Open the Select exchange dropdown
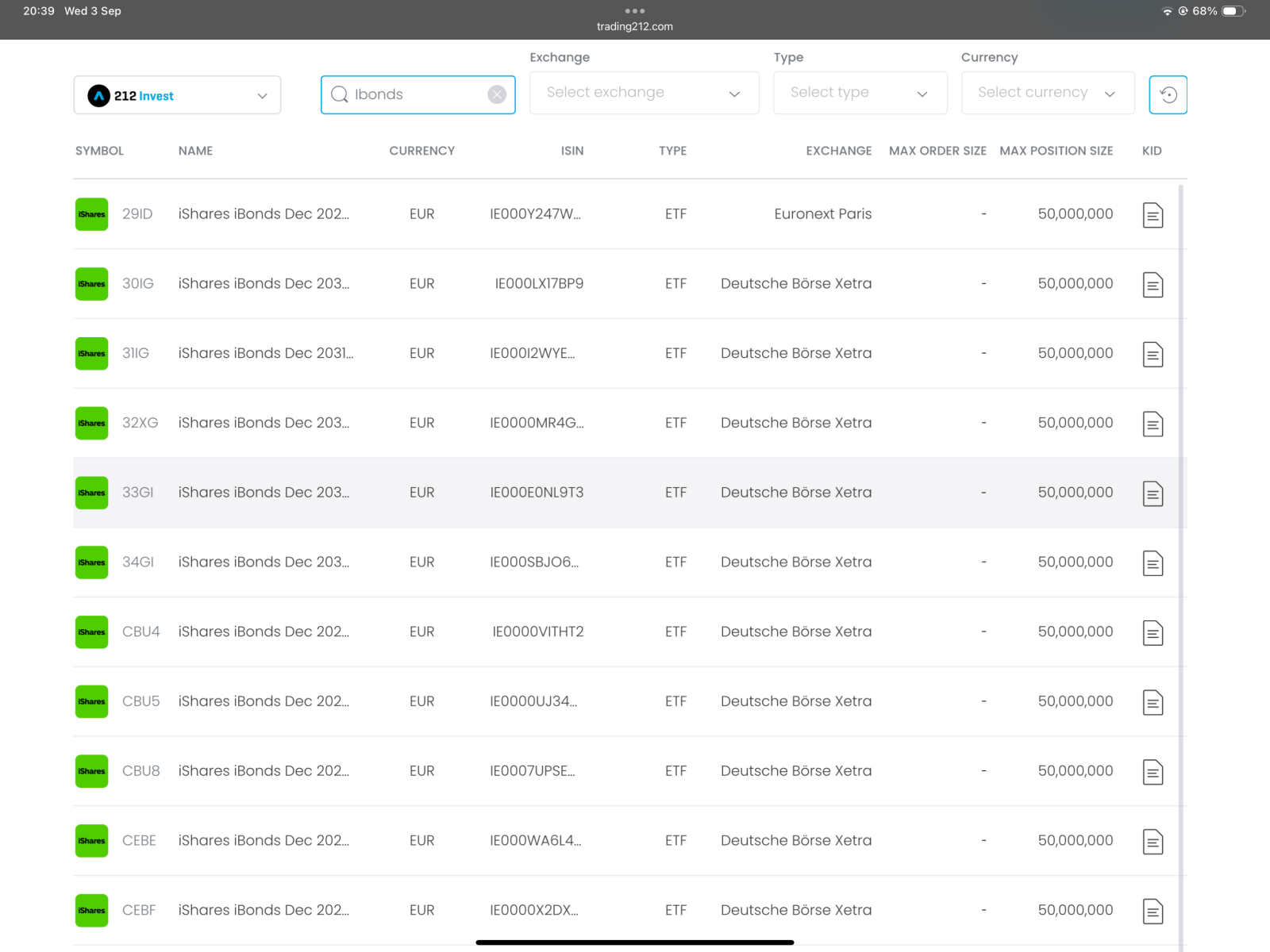This screenshot has height=952, width=1270. [645, 93]
